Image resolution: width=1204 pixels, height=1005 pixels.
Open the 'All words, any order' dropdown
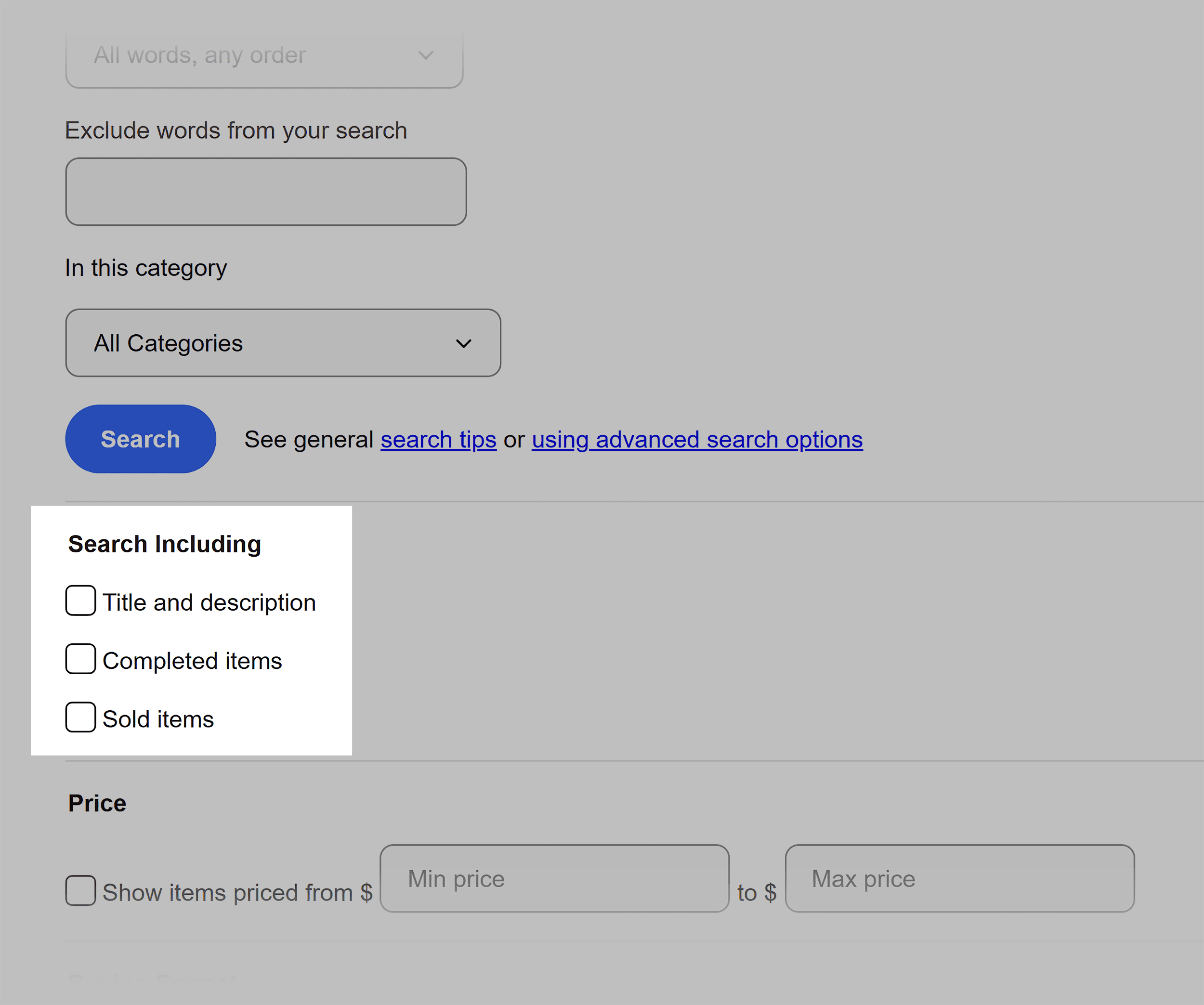264,55
